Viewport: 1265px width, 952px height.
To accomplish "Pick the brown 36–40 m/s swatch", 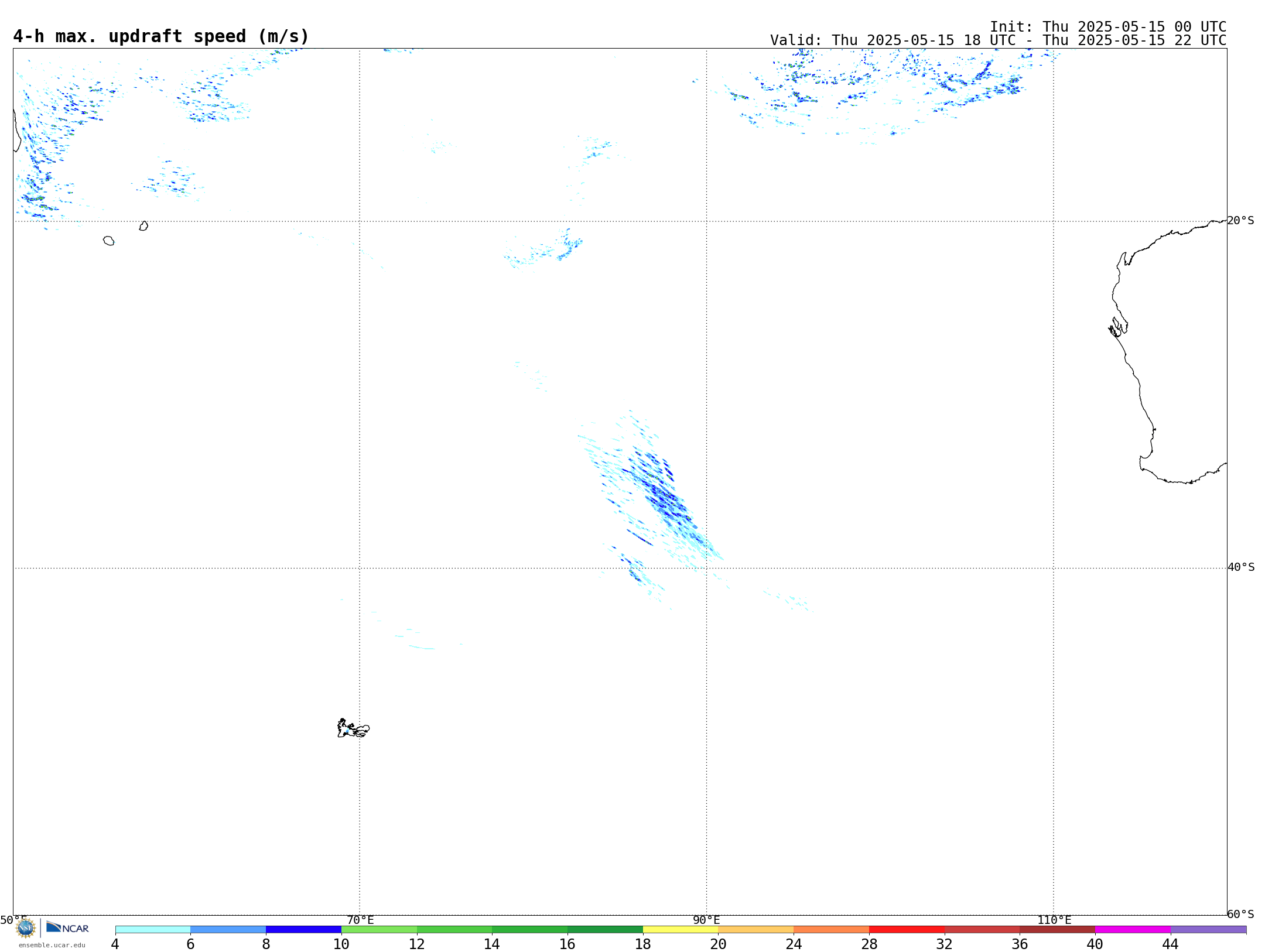I will coord(1058,930).
